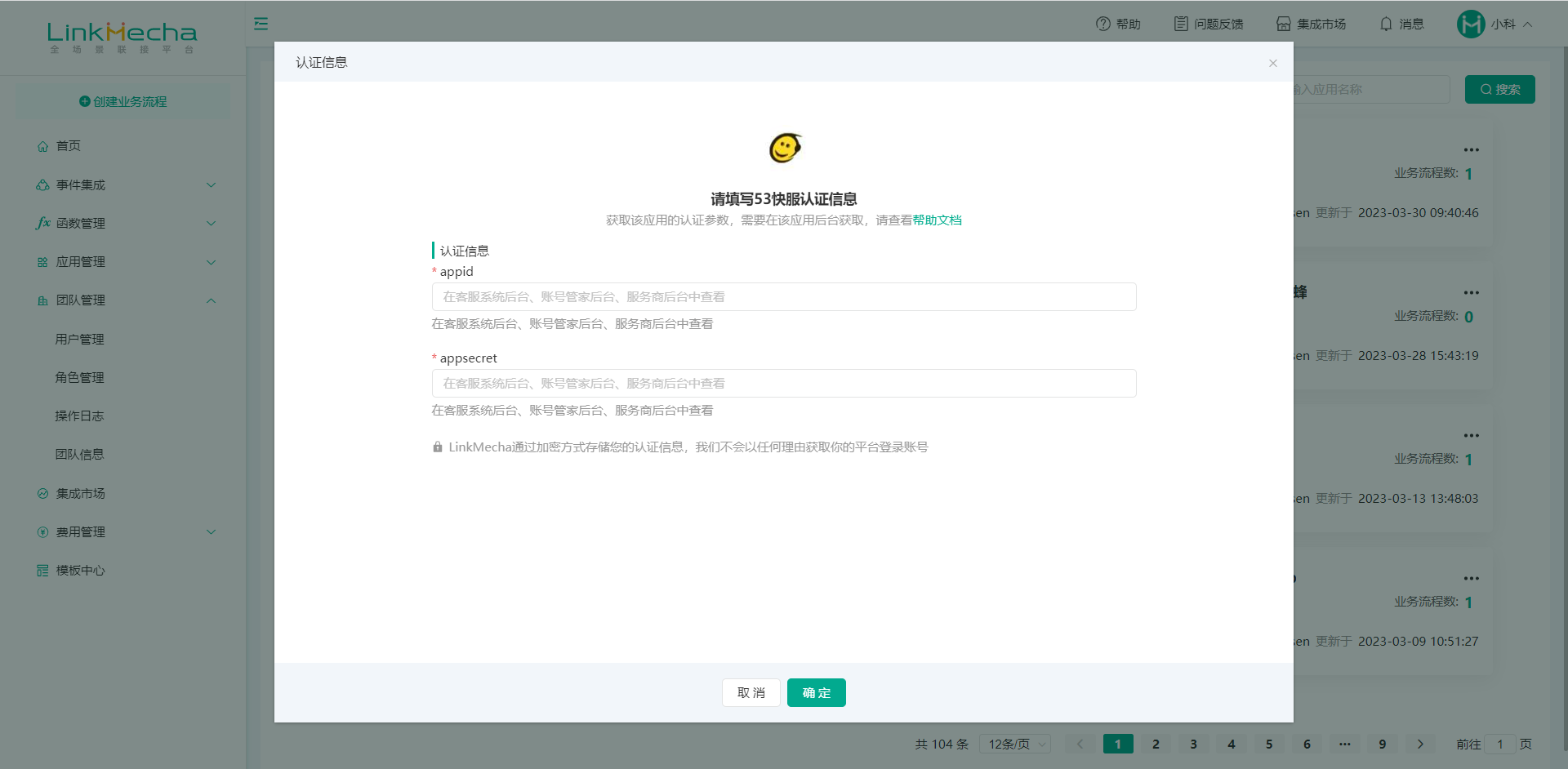
Task: Click the 函数管理 fx icon
Action: coord(43,223)
